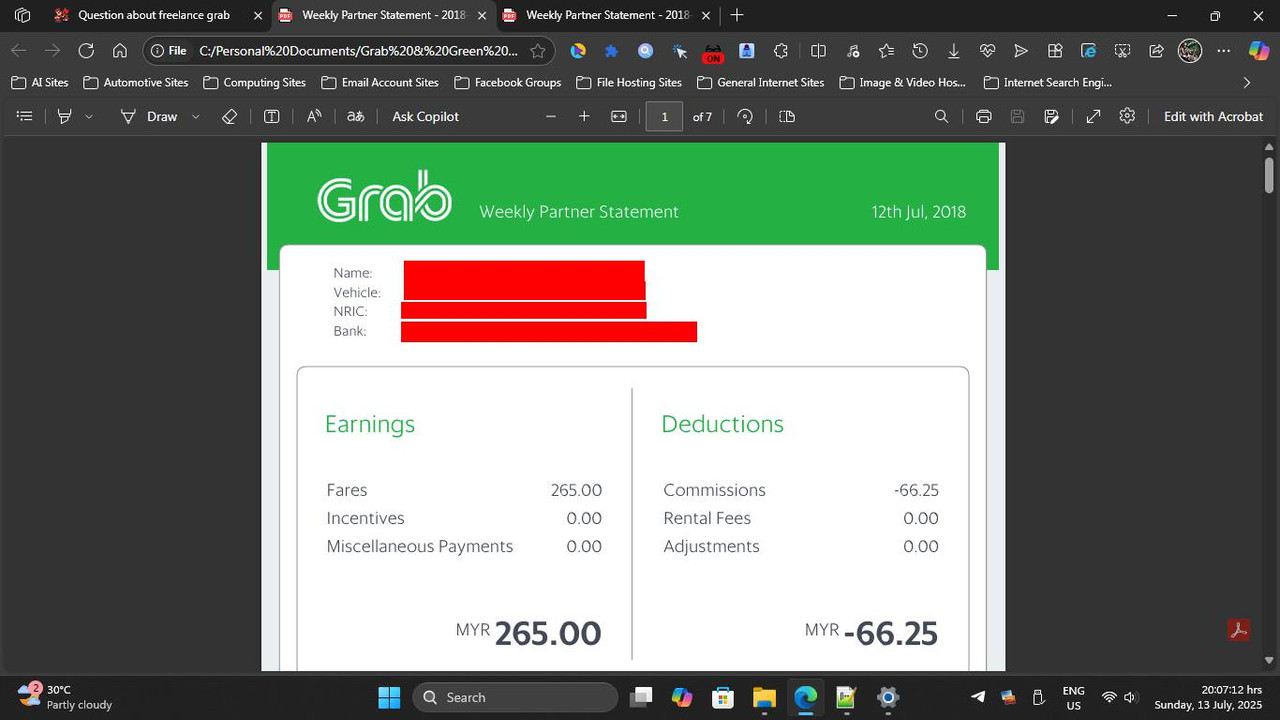Open browser History

(920, 51)
